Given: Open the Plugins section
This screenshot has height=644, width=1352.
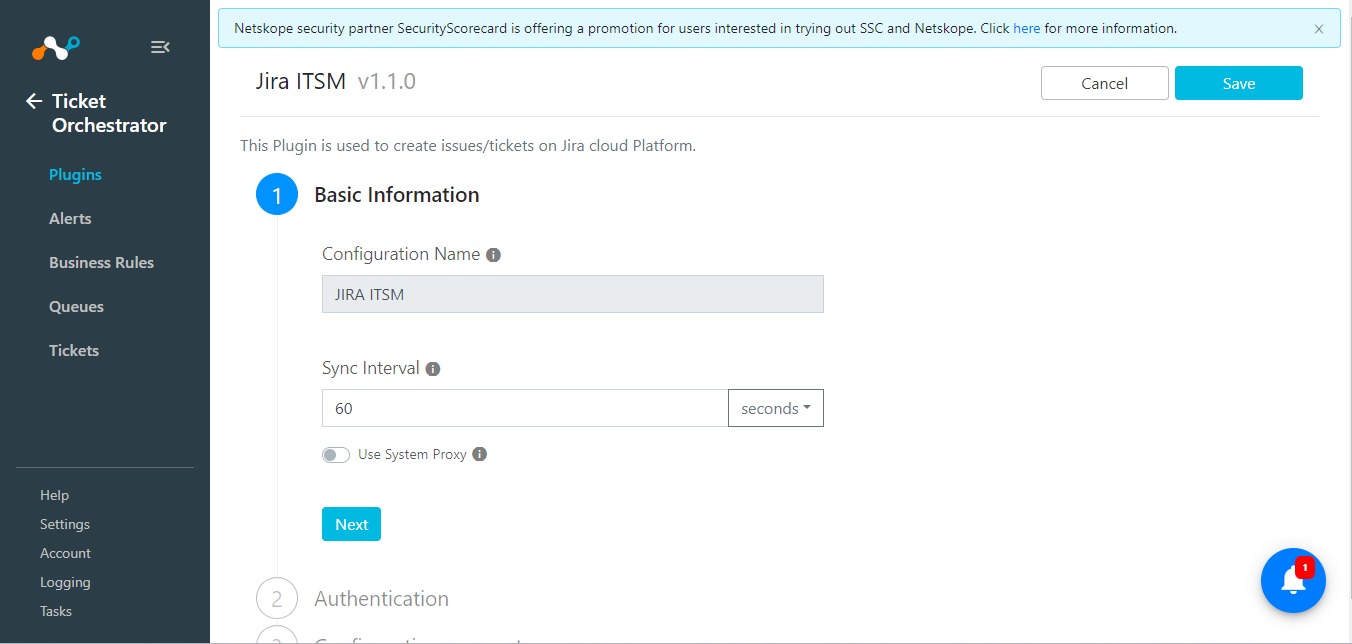Looking at the screenshot, I should pos(76,174).
